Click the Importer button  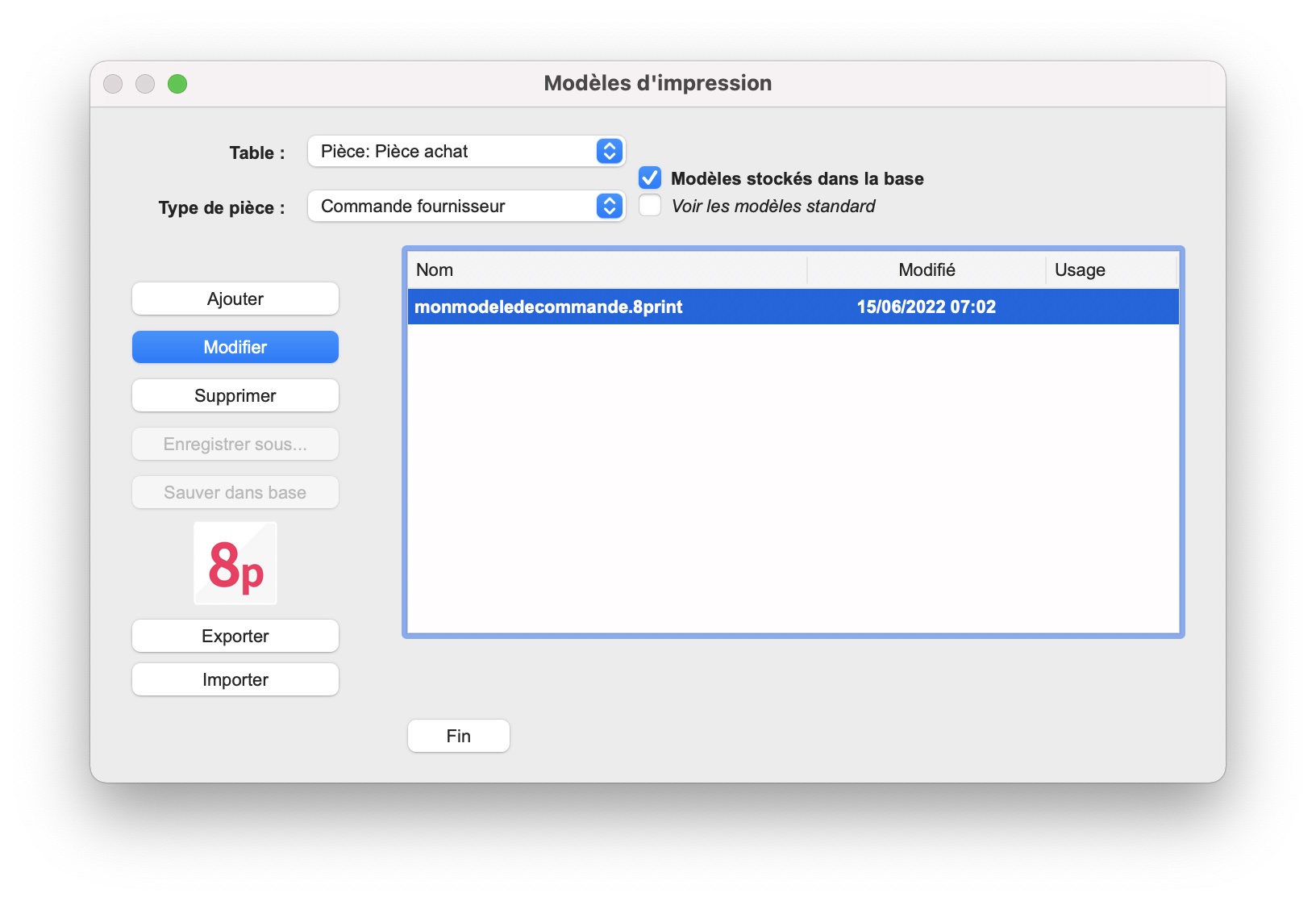click(x=235, y=679)
